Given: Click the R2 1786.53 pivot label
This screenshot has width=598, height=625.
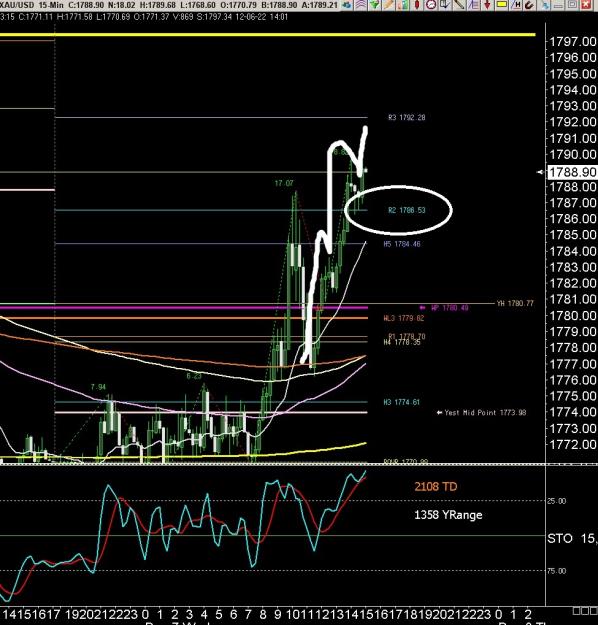Looking at the screenshot, I should (407, 210).
